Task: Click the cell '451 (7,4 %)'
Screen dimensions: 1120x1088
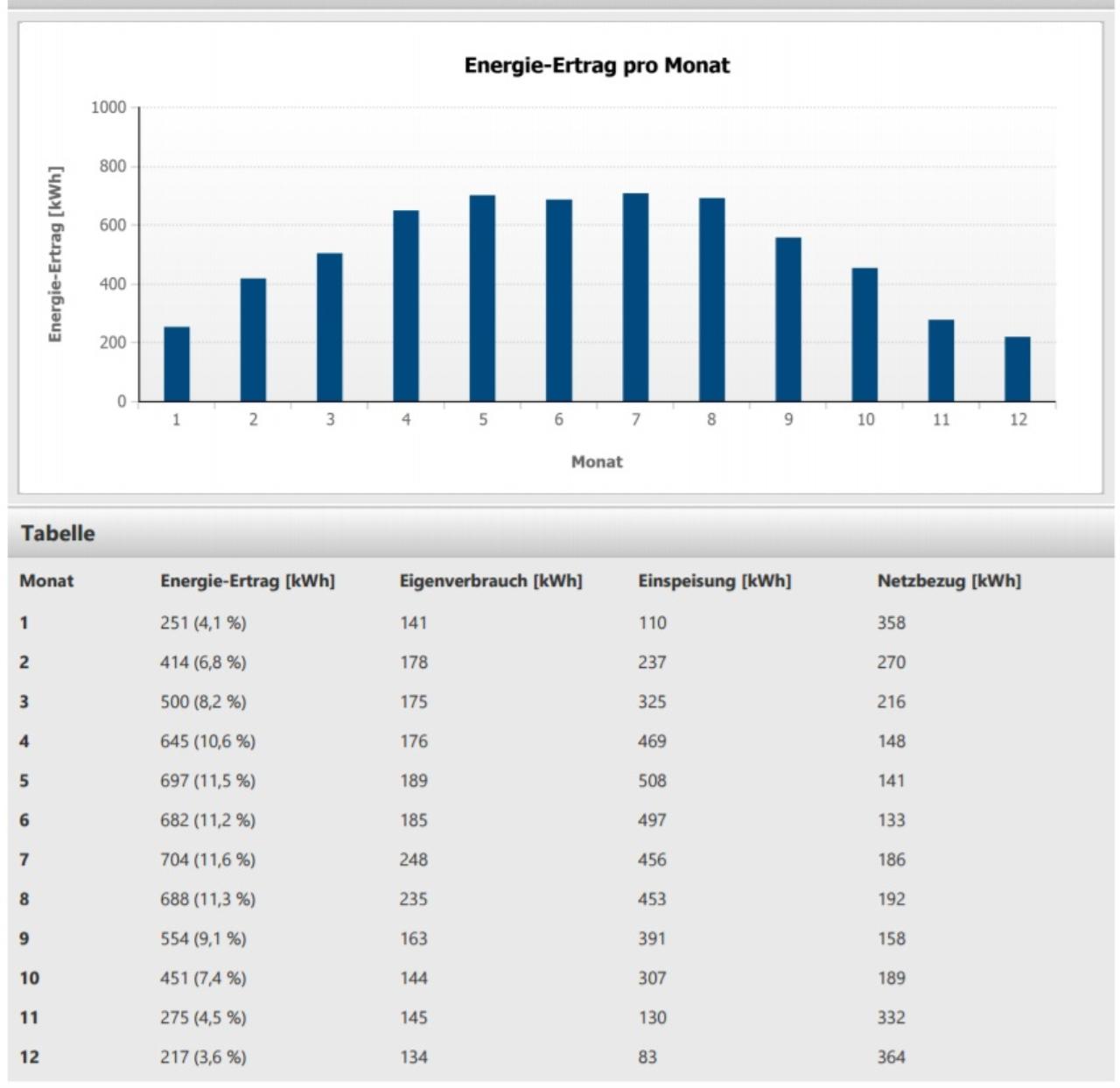Action: (203, 978)
